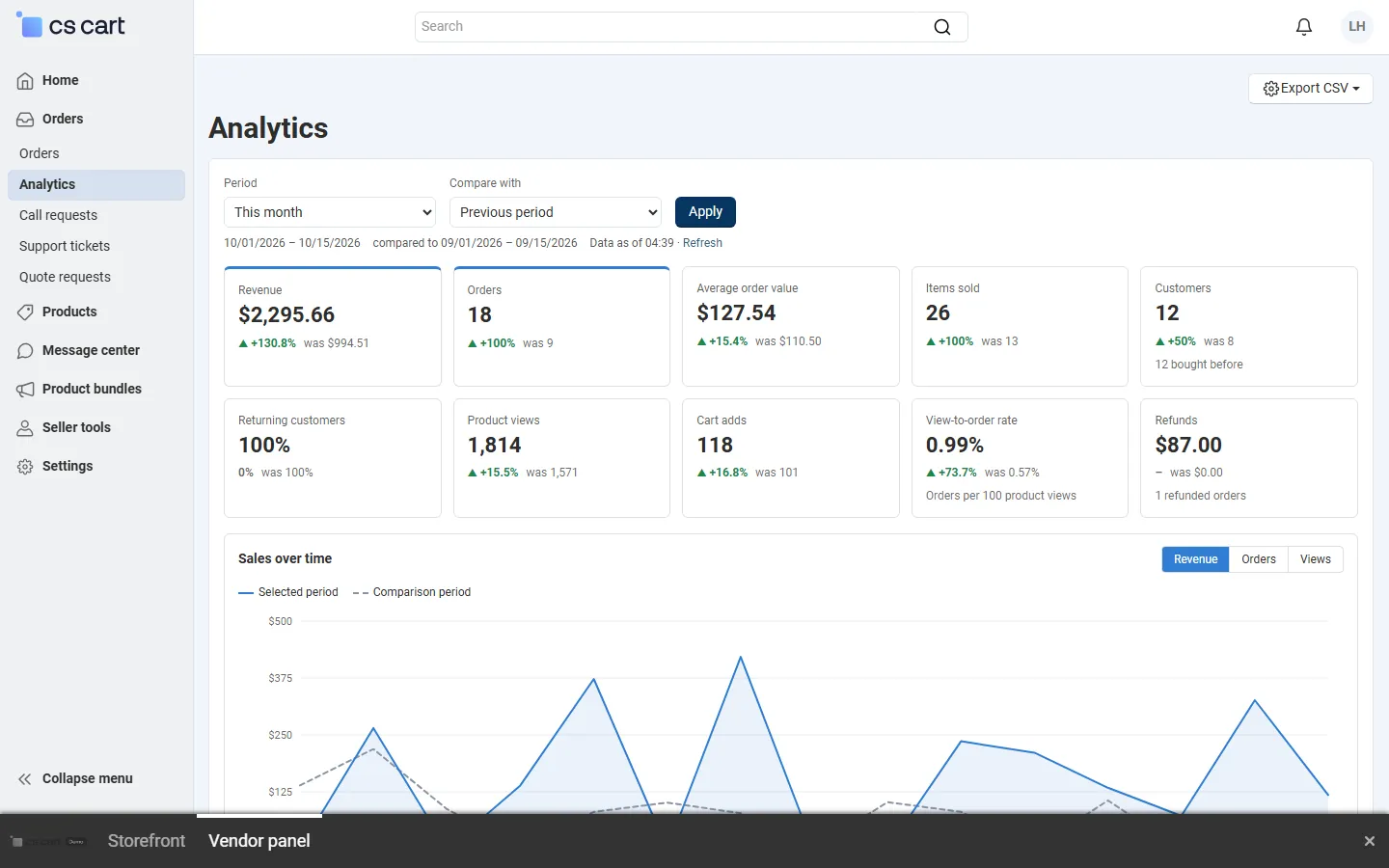Viewport: 1389px width, 868px height.
Task: Click the Product bundles megaphone icon
Action: [x=25, y=390]
